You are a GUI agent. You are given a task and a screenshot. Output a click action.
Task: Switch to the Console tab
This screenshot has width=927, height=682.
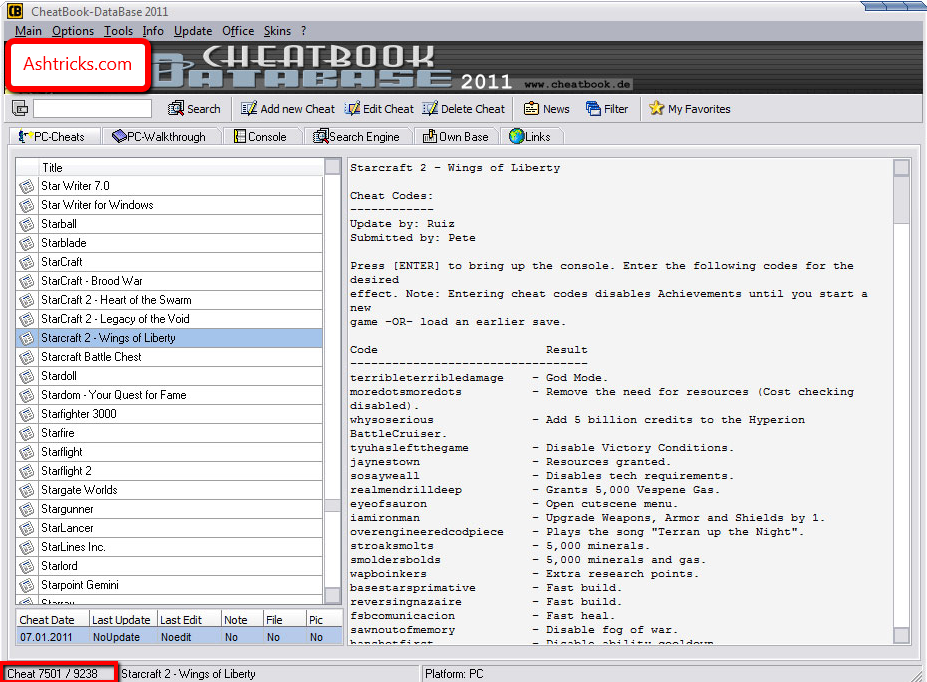pyautogui.click(x=262, y=136)
